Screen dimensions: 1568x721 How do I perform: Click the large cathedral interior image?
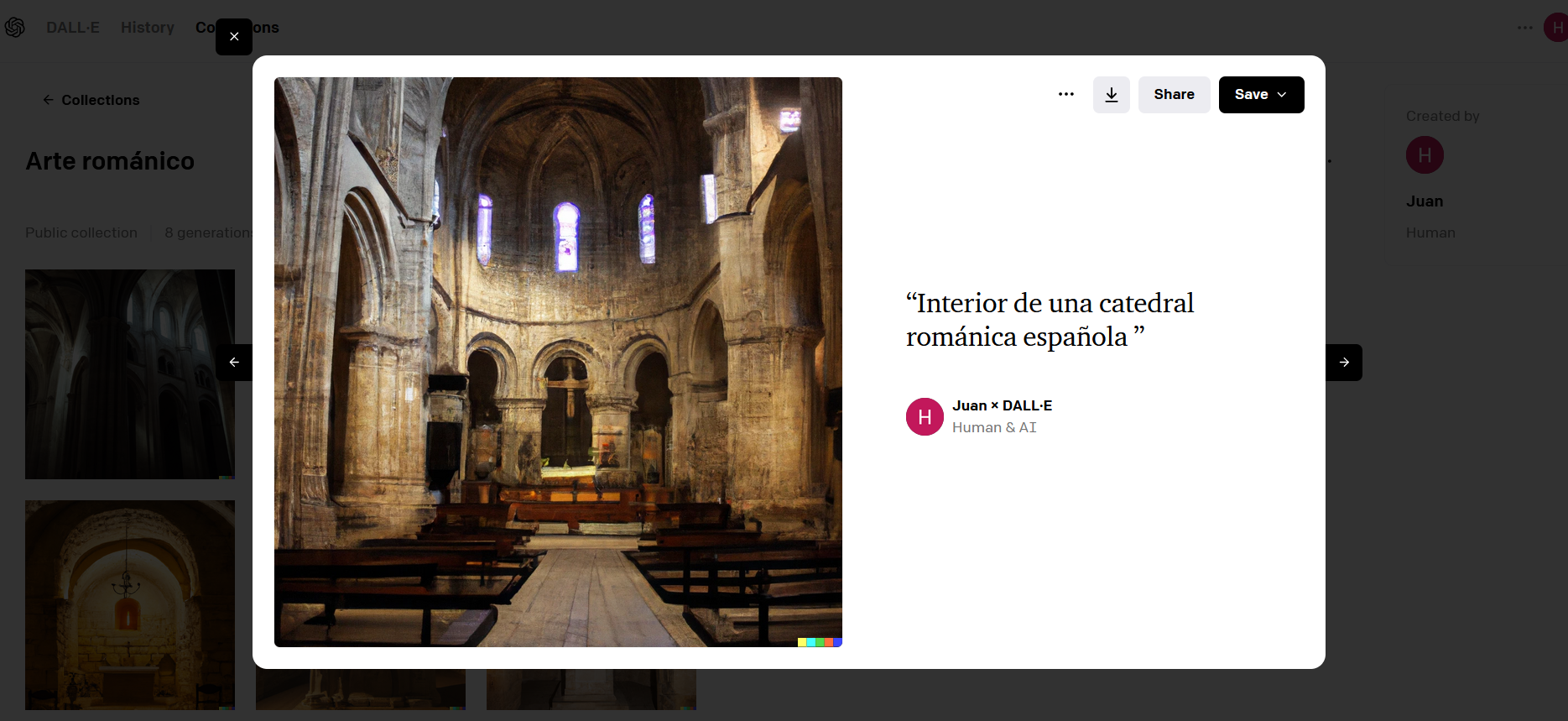click(558, 362)
